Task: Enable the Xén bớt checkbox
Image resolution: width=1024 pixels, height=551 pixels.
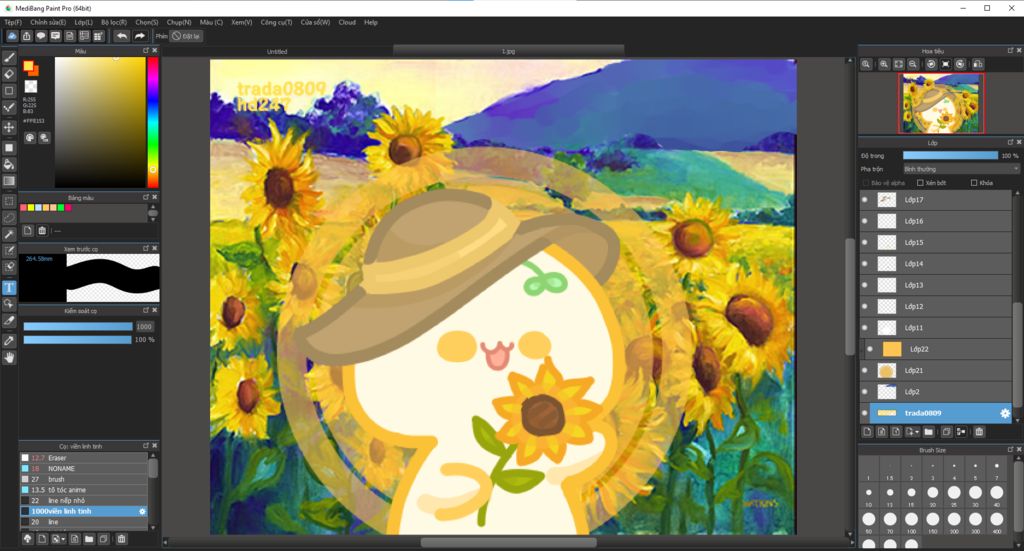Action: (920, 183)
